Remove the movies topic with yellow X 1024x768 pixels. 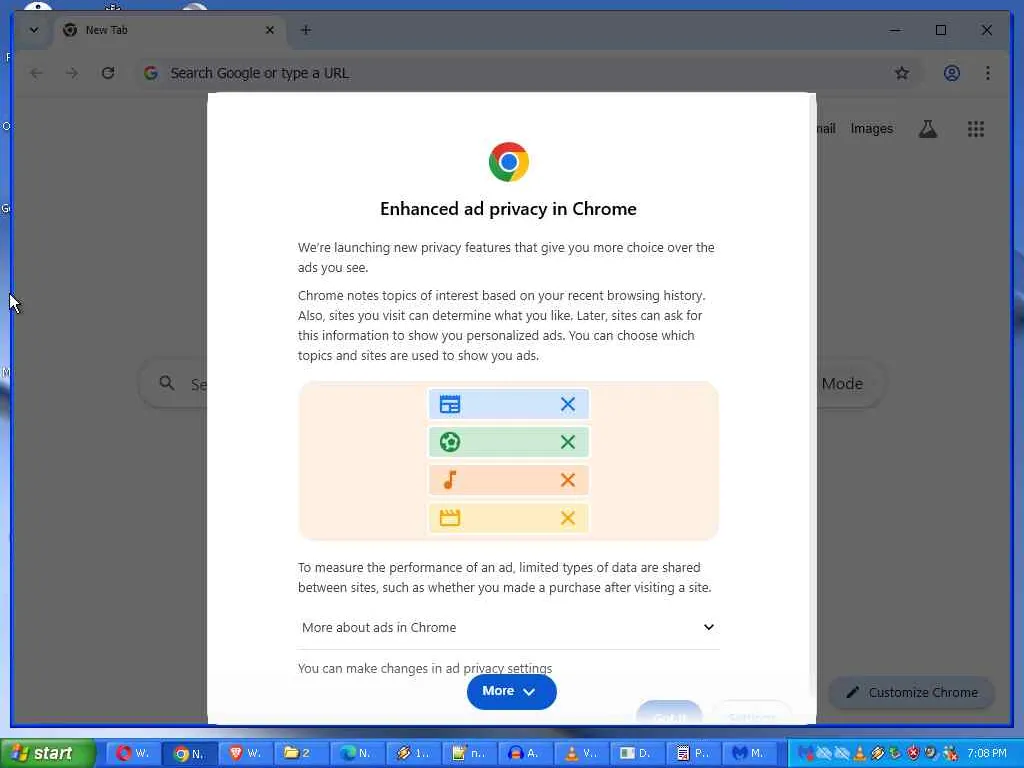point(568,518)
